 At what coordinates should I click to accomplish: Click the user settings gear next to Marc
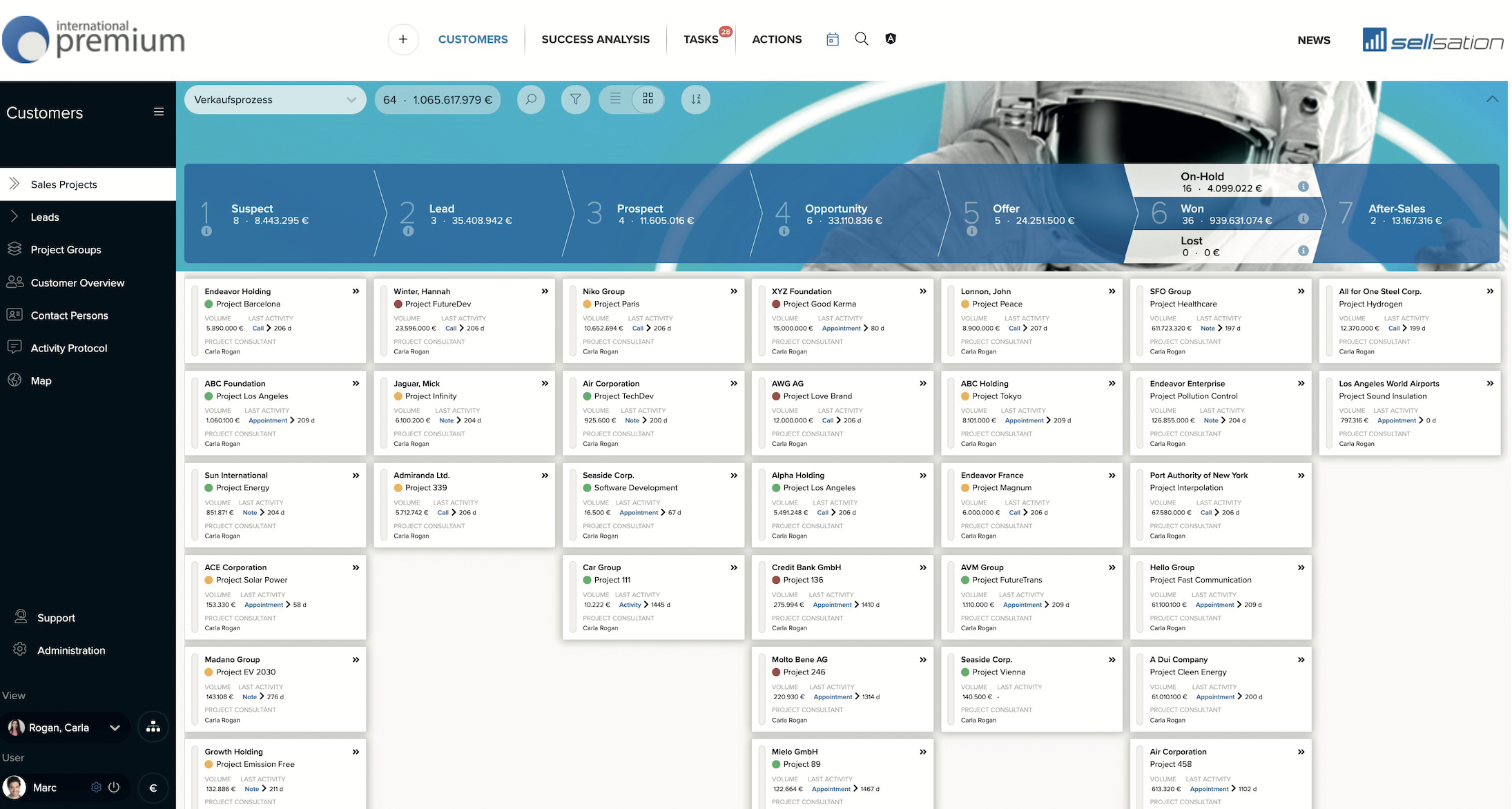coord(96,788)
